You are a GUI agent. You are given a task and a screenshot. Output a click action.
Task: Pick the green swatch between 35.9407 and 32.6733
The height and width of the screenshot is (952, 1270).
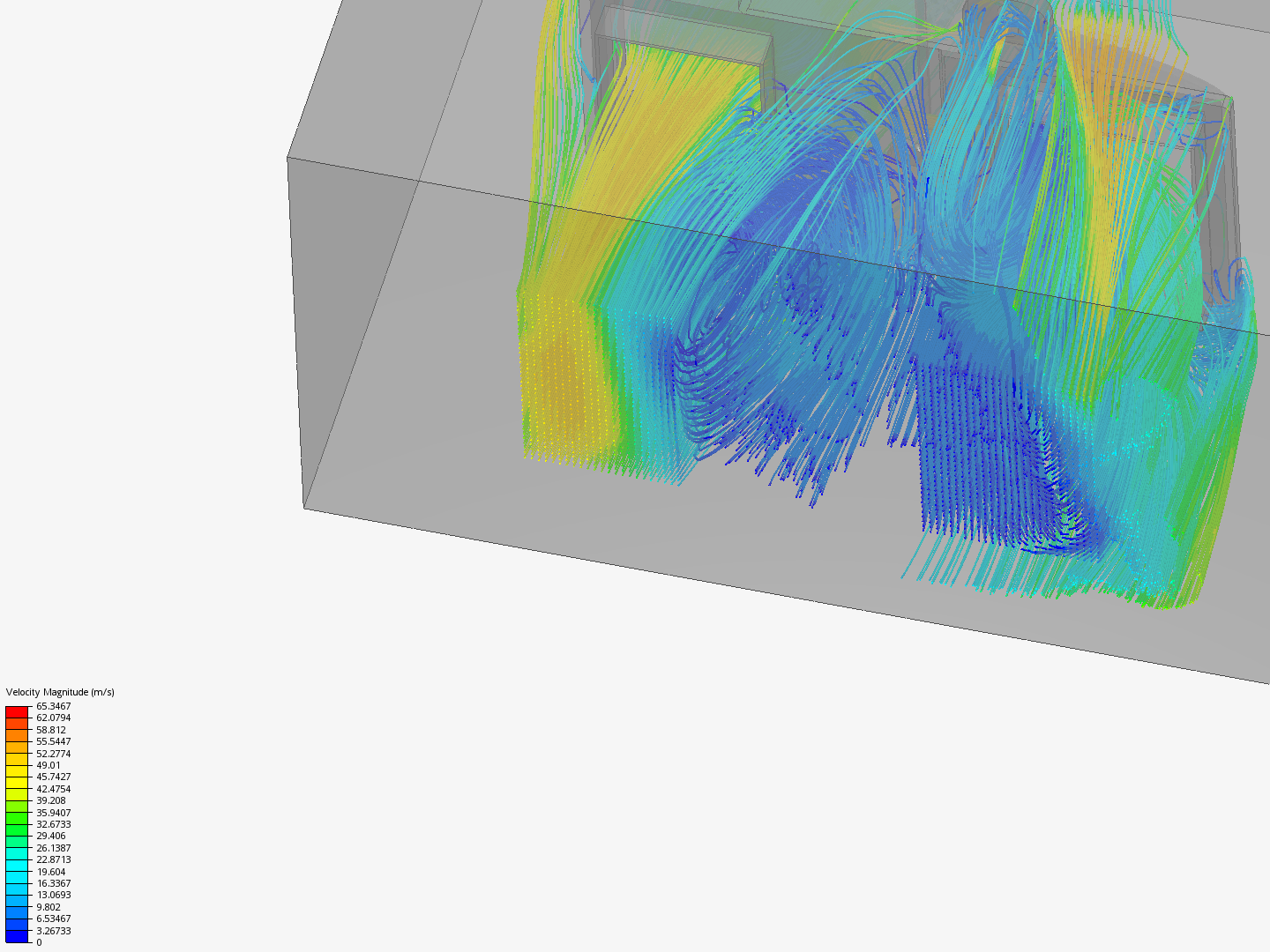click(17, 818)
